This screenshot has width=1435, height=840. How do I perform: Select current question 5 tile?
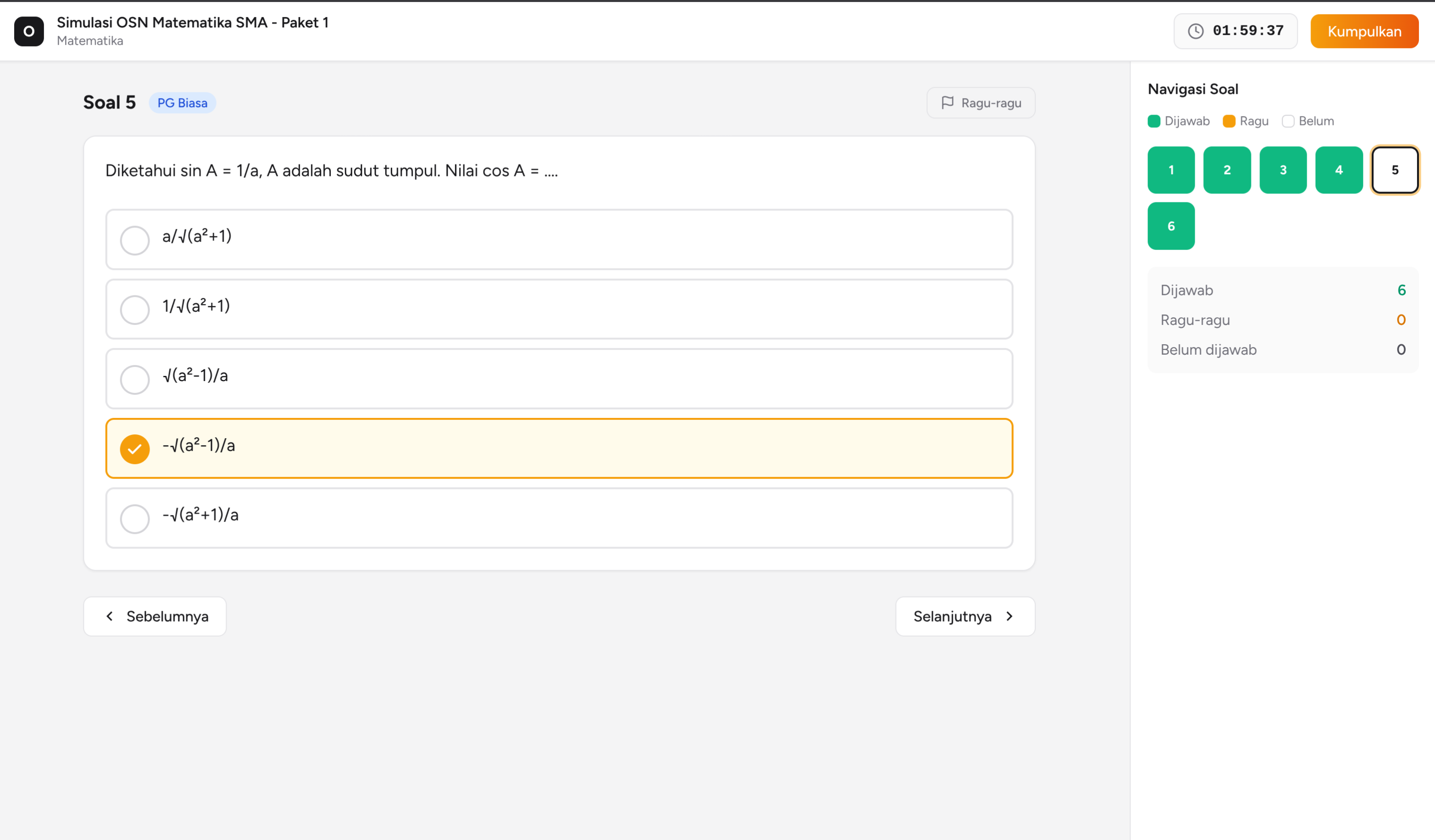tap(1394, 170)
